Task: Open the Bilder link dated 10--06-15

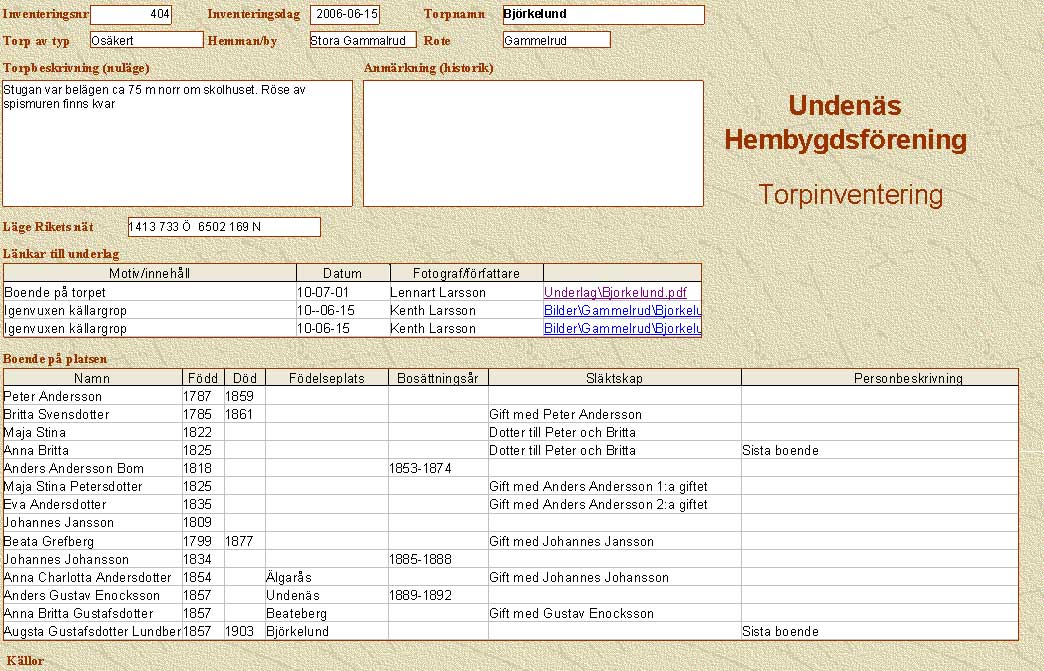Action: (x=621, y=311)
